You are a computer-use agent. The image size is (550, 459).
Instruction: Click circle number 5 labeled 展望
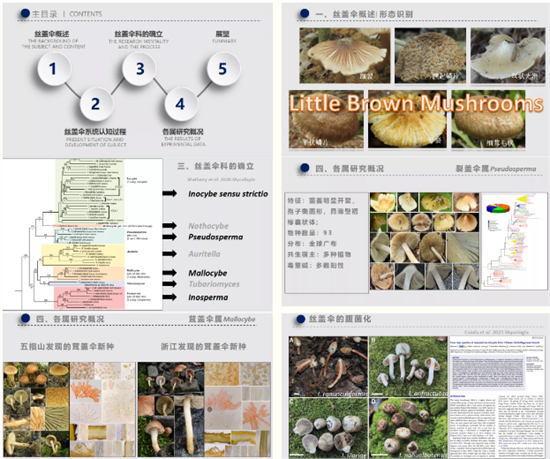[223, 68]
